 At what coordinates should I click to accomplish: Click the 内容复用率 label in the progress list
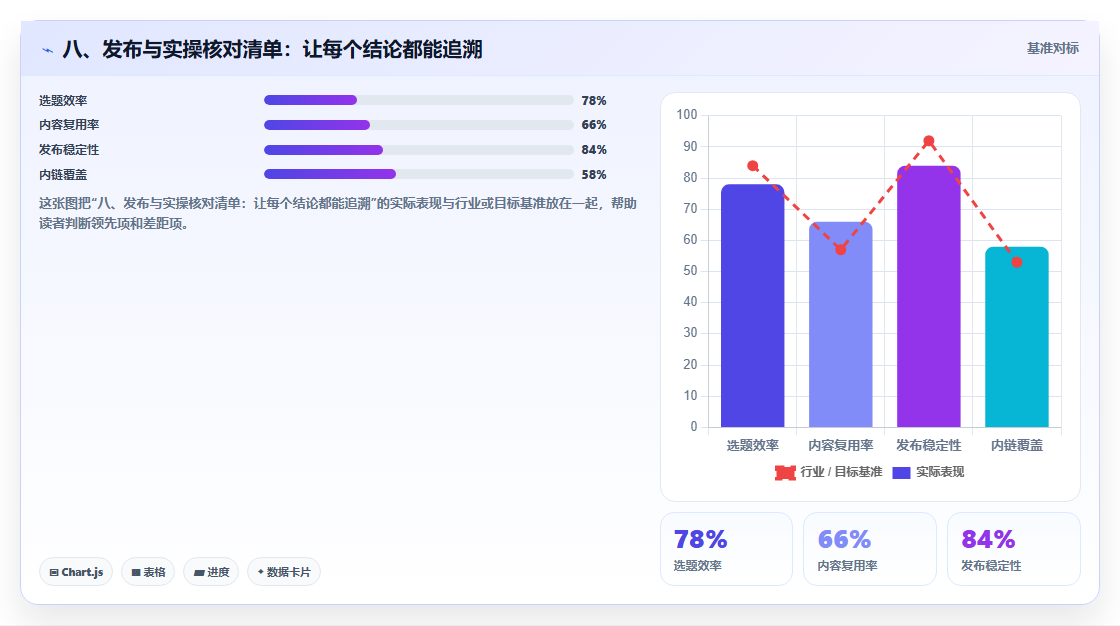tap(69, 125)
